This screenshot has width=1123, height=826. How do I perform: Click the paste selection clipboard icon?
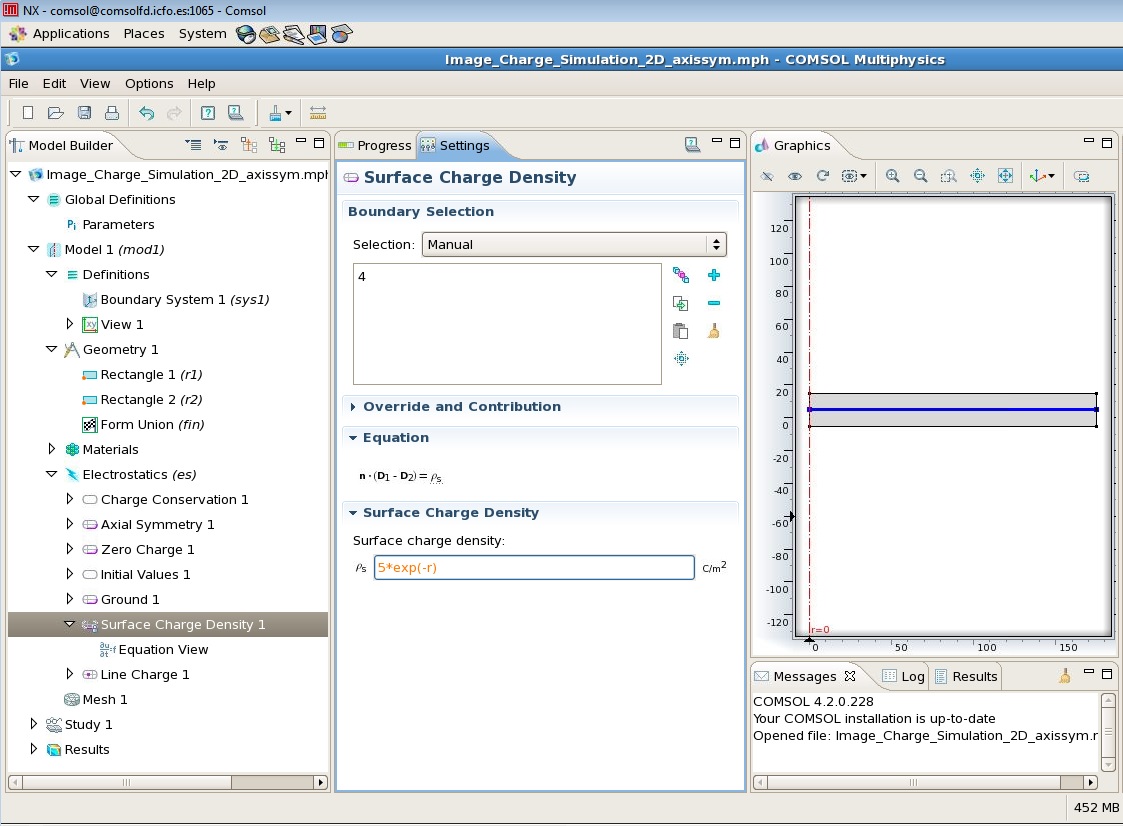tap(681, 331)
